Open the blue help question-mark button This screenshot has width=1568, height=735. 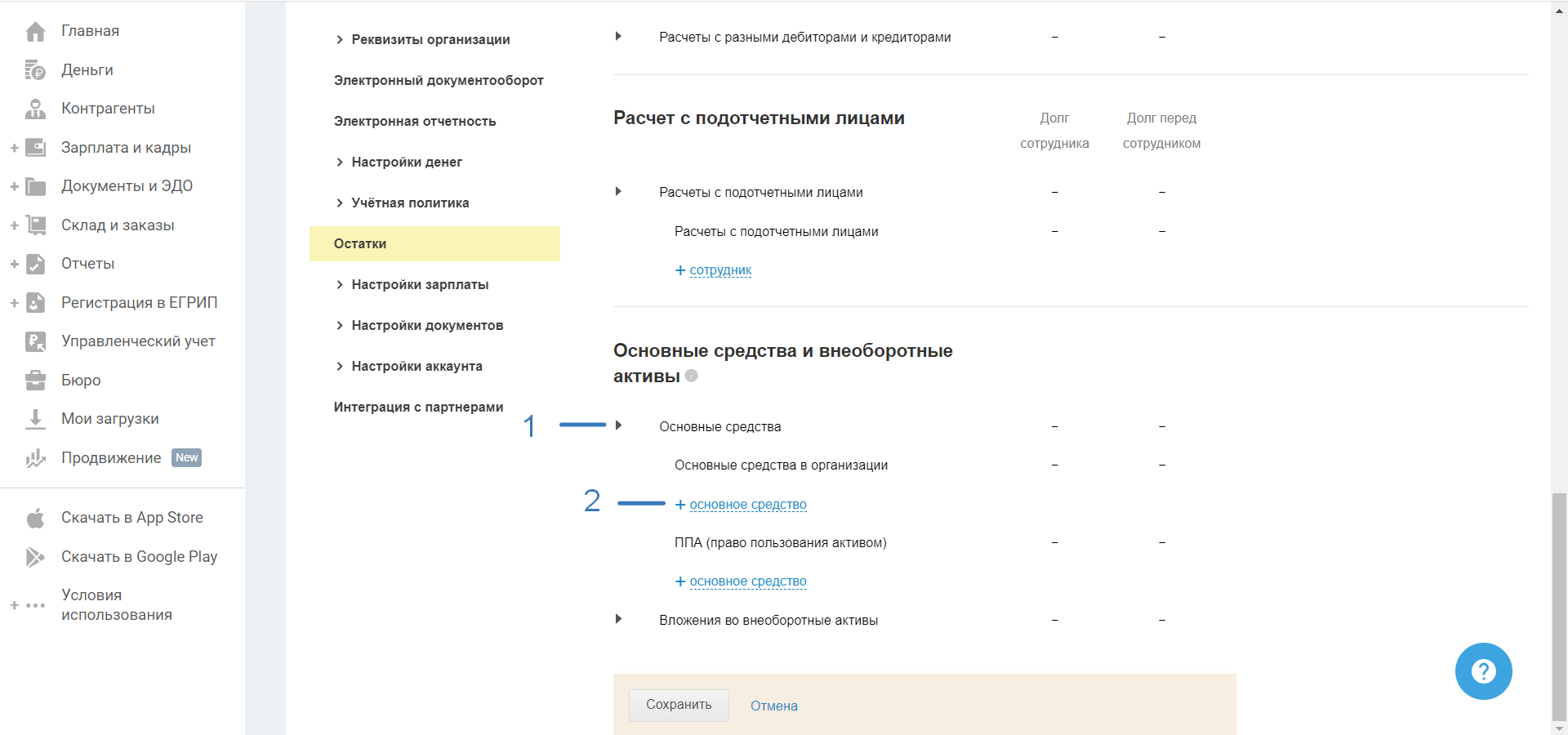click(x=1483, y=671)
